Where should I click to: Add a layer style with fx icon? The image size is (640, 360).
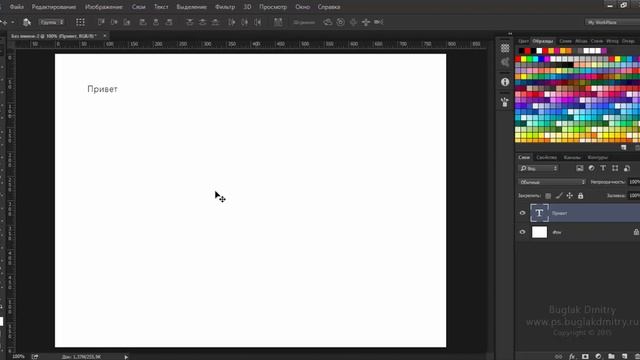tap(572, 356)
